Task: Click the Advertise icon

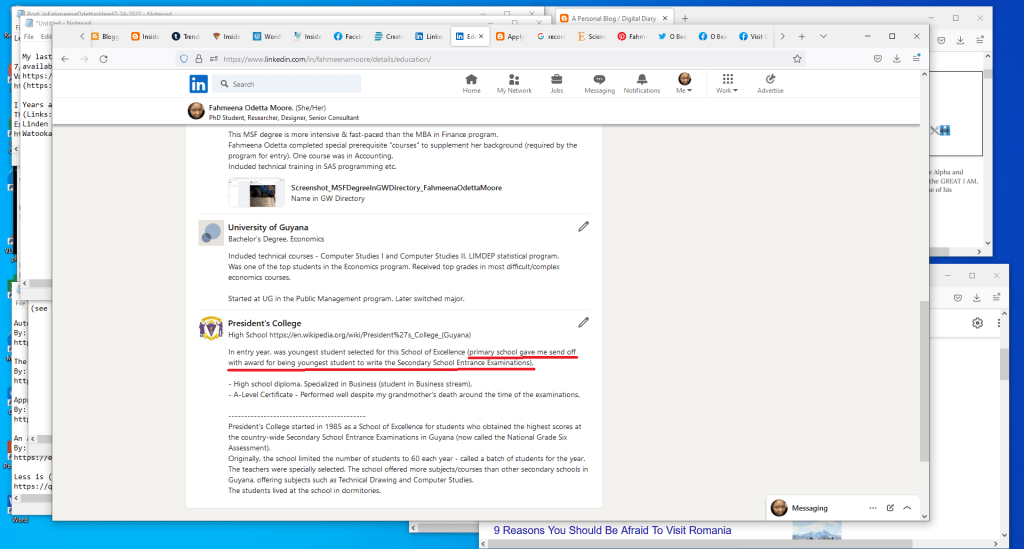Action: tap(770, 80)
